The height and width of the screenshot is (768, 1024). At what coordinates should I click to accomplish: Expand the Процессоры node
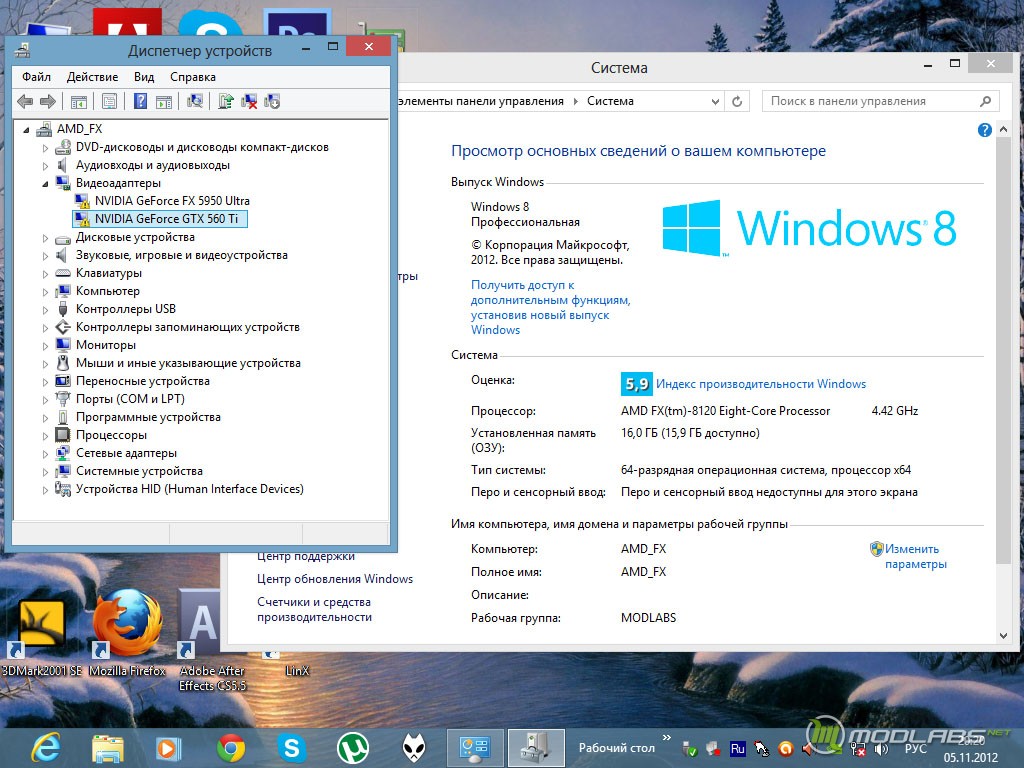click(45, 436)
